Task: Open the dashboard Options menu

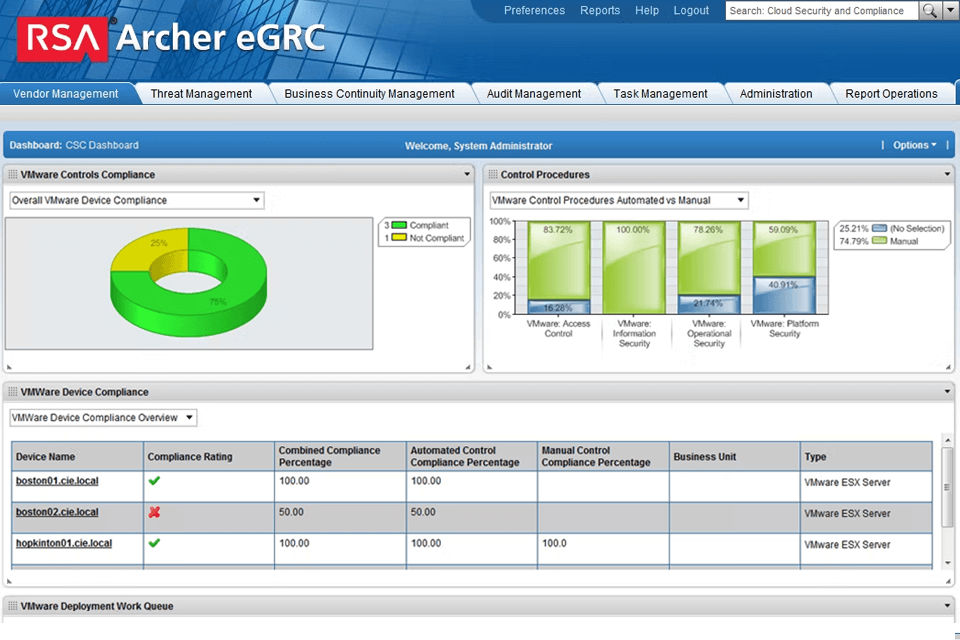Action: tap(911, 144)
